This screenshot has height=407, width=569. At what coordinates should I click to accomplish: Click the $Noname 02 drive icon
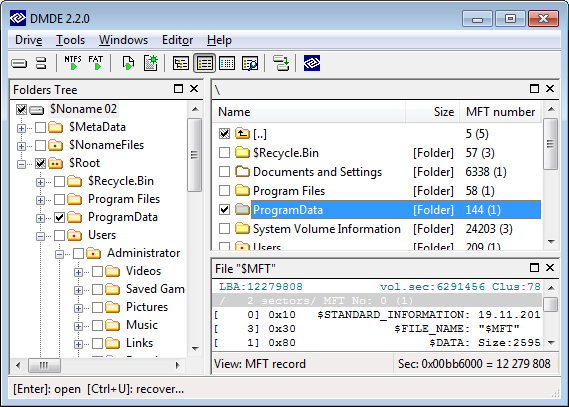[36, 110]
